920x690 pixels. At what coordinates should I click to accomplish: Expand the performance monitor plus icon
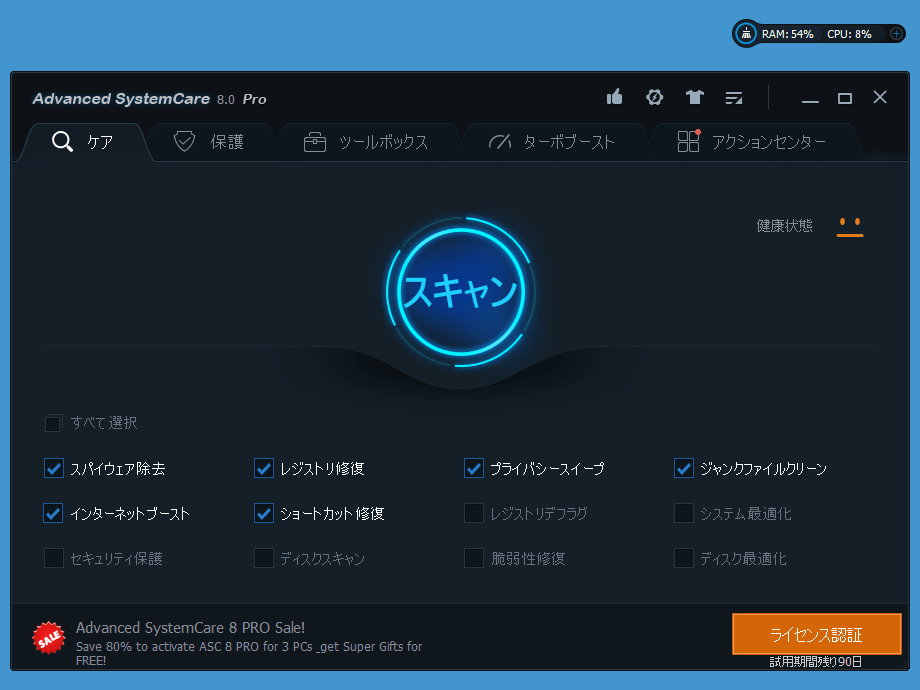coord(896,33)
